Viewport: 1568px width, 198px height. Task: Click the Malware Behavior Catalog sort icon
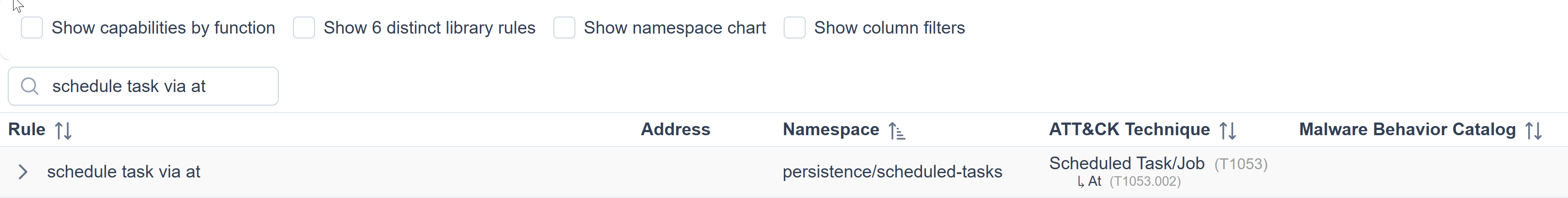pos(1533,130)
